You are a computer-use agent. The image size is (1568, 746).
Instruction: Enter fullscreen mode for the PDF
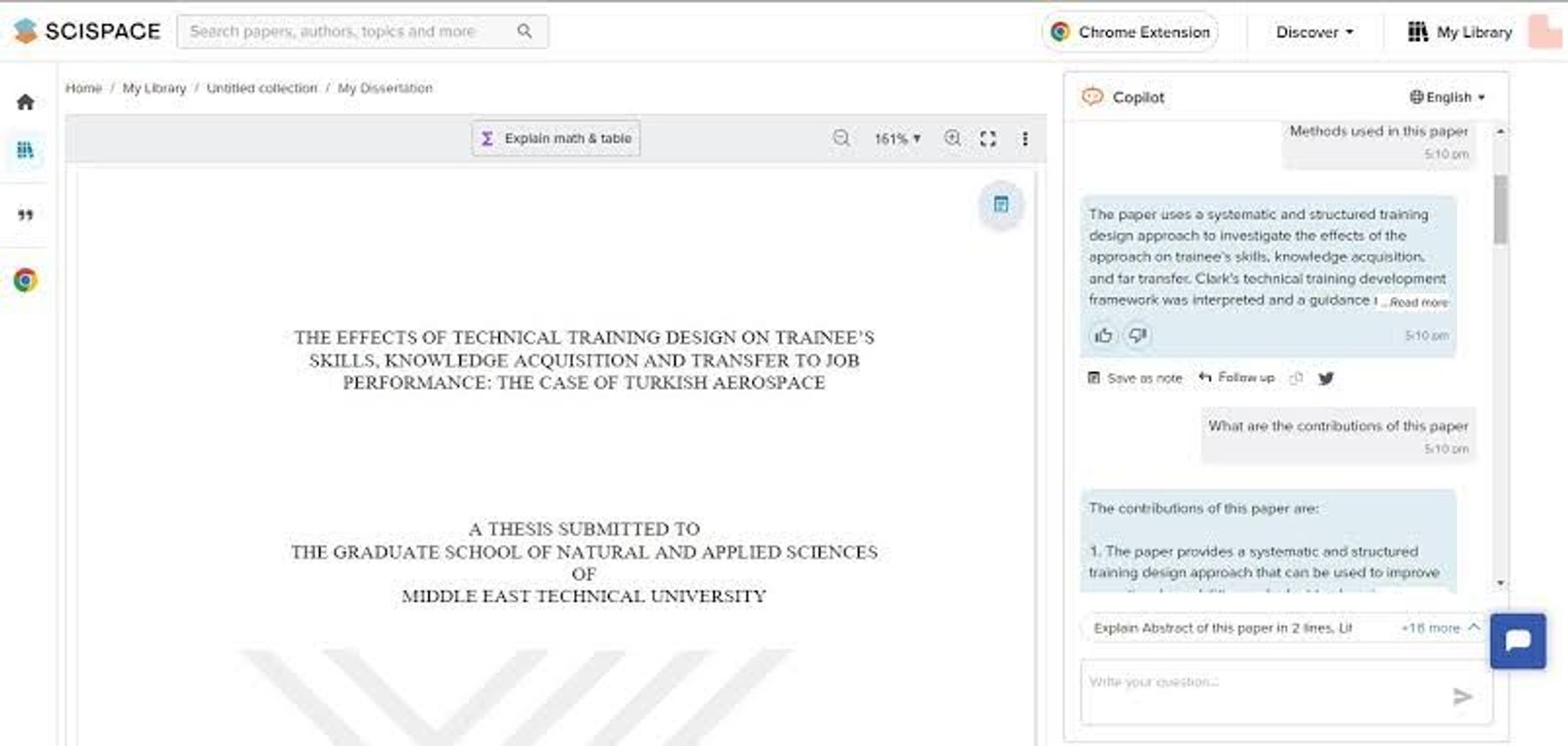988,139
